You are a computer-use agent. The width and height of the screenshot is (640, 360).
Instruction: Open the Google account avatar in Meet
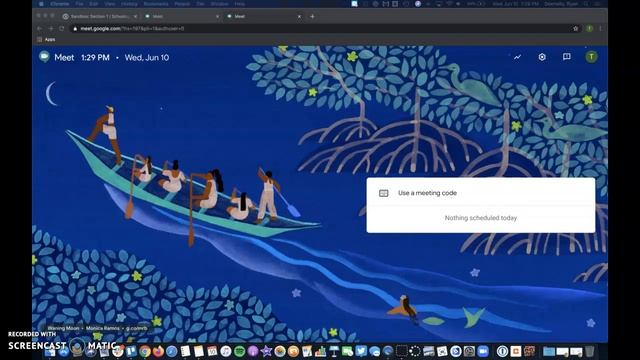pyautogui.click(x=591, y=57)
